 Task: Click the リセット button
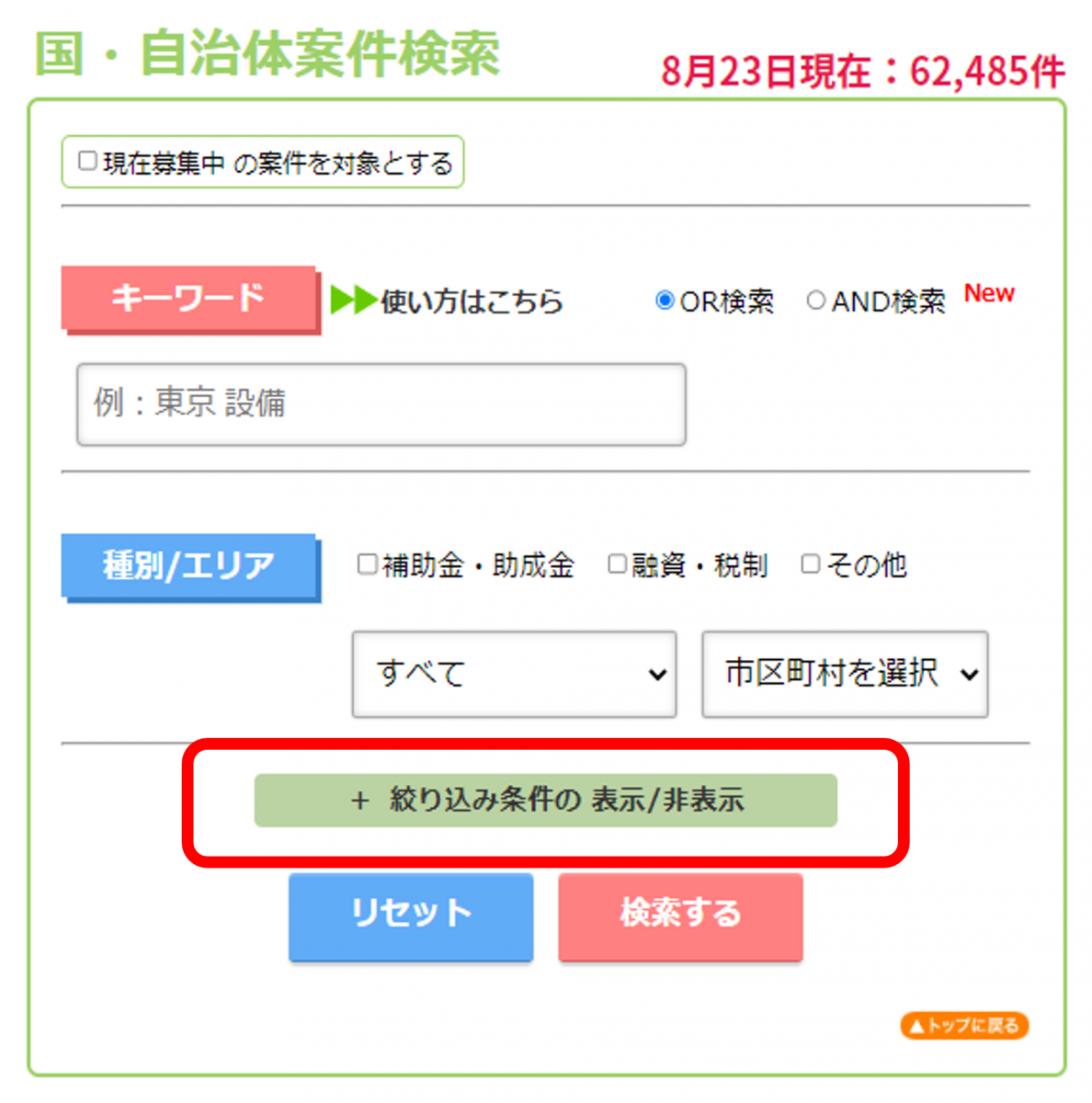pos(410,916)
